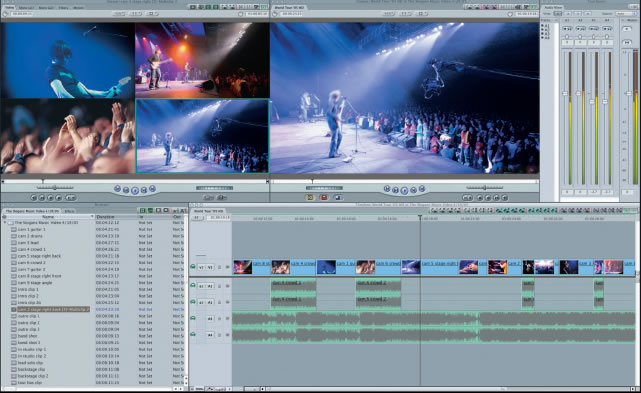Click the blue Replace edit button
Viewport: 641px width, 393px height.
tap(338, 198)
